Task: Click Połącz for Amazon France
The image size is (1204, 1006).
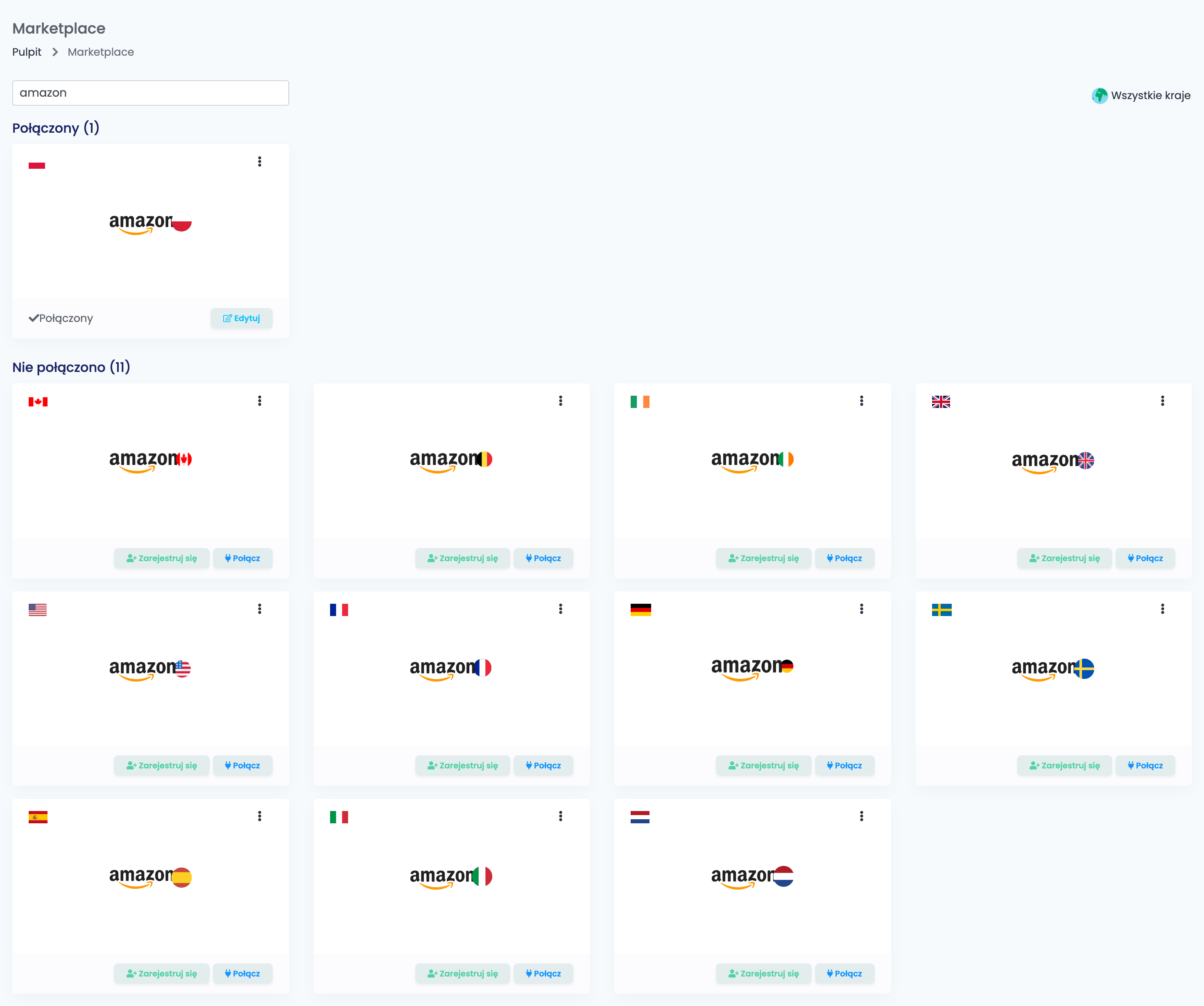Action: coord(543,765)
